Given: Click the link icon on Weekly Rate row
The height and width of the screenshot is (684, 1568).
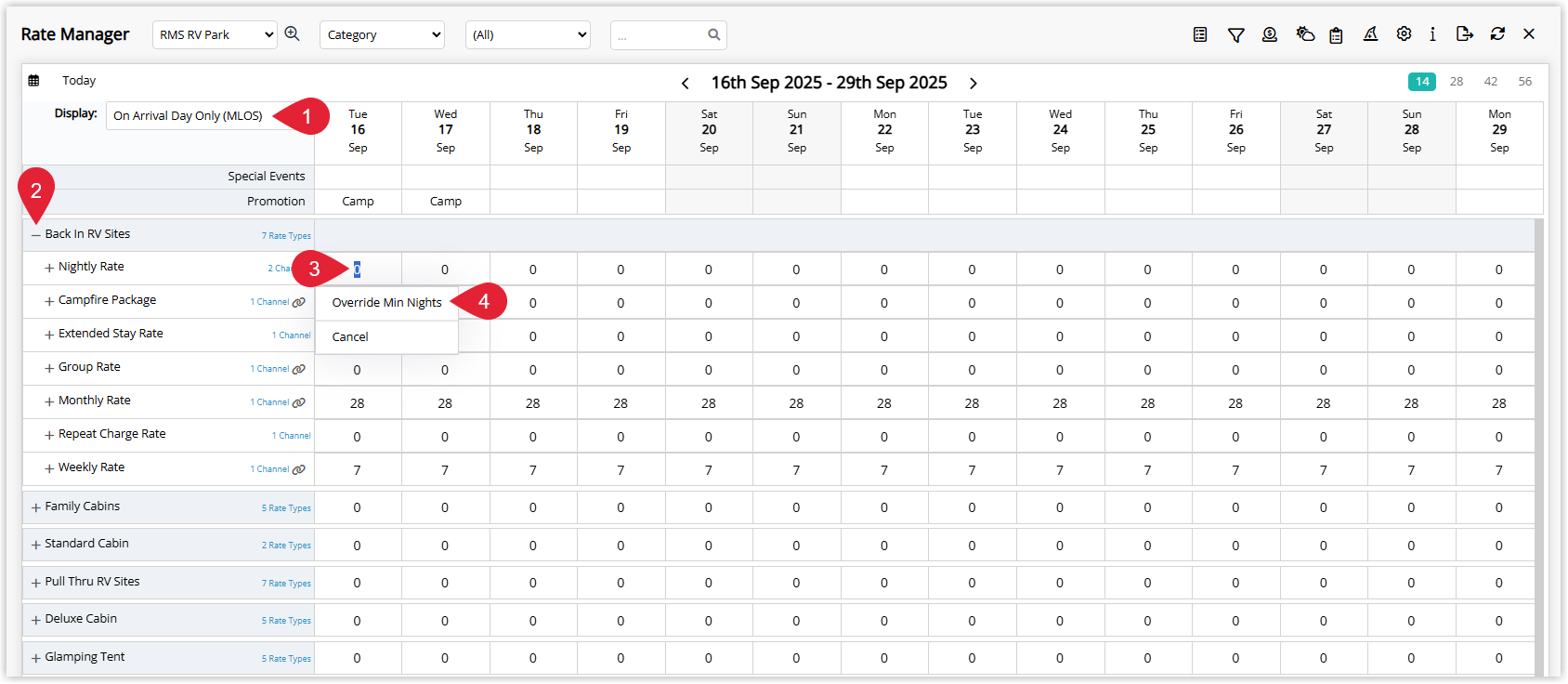Looking at the screenshot, I should tap(299, 469).
